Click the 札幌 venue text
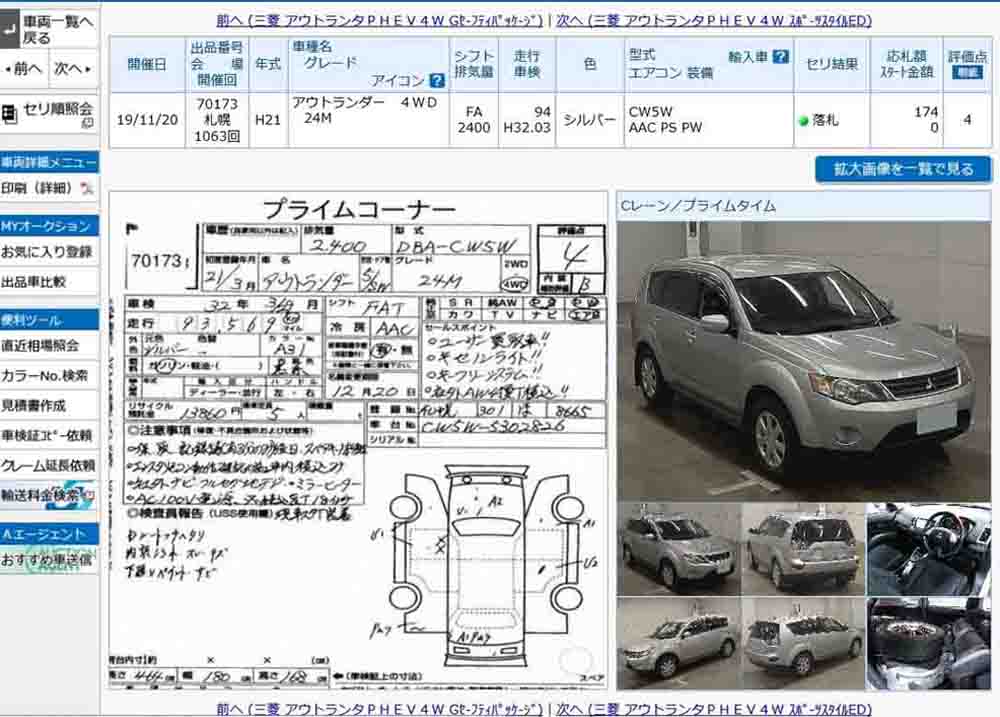 (217, 120)
